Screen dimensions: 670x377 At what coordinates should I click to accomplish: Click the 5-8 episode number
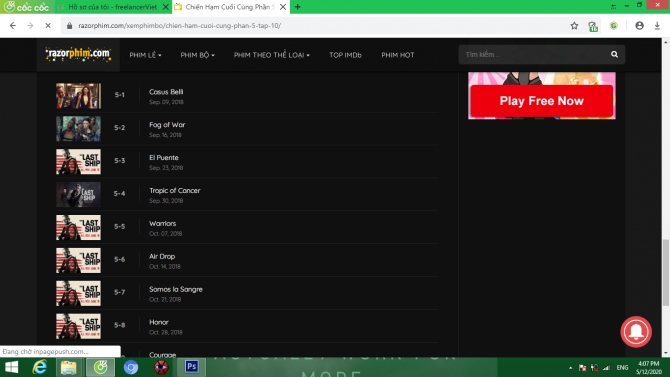pos(120,325)
